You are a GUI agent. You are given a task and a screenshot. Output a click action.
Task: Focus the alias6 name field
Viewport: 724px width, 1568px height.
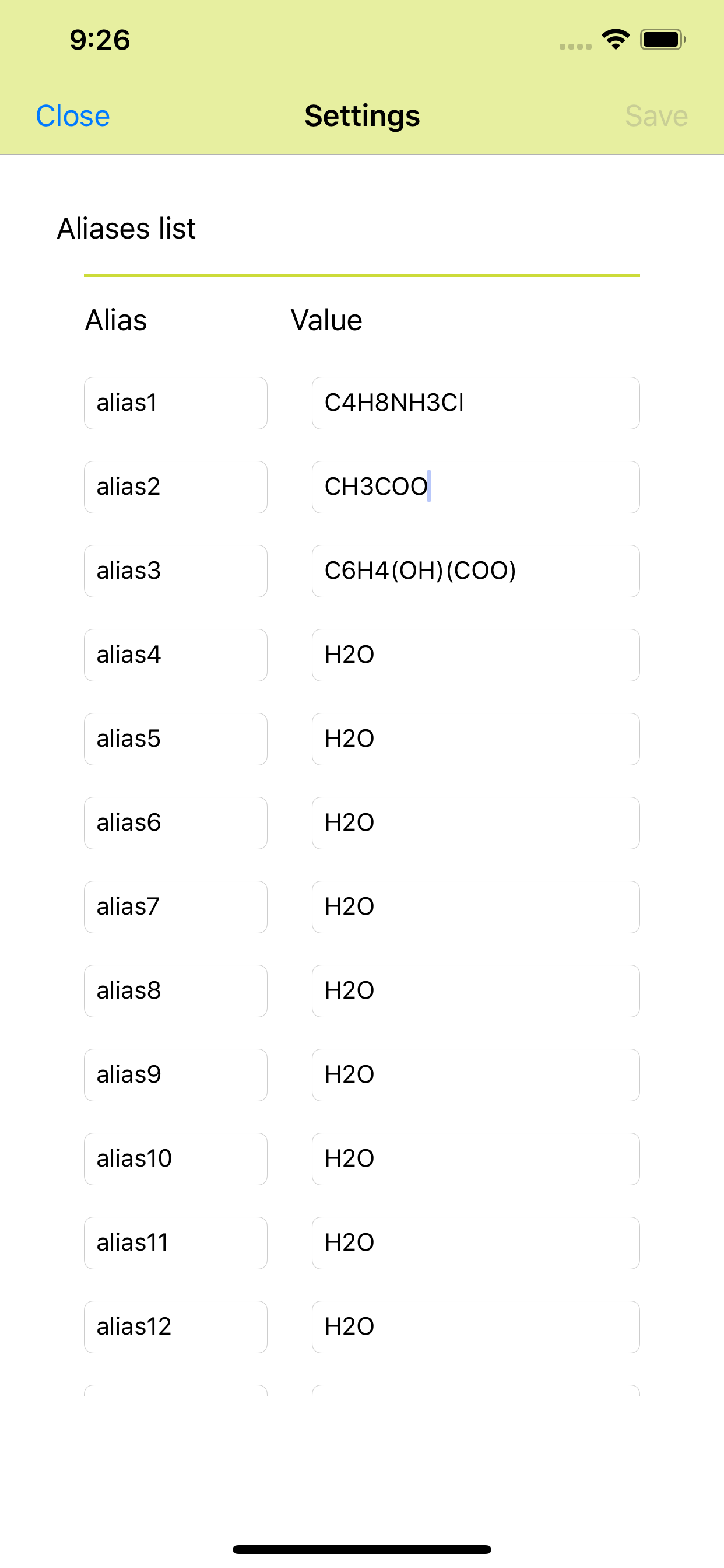coord(175,823)
